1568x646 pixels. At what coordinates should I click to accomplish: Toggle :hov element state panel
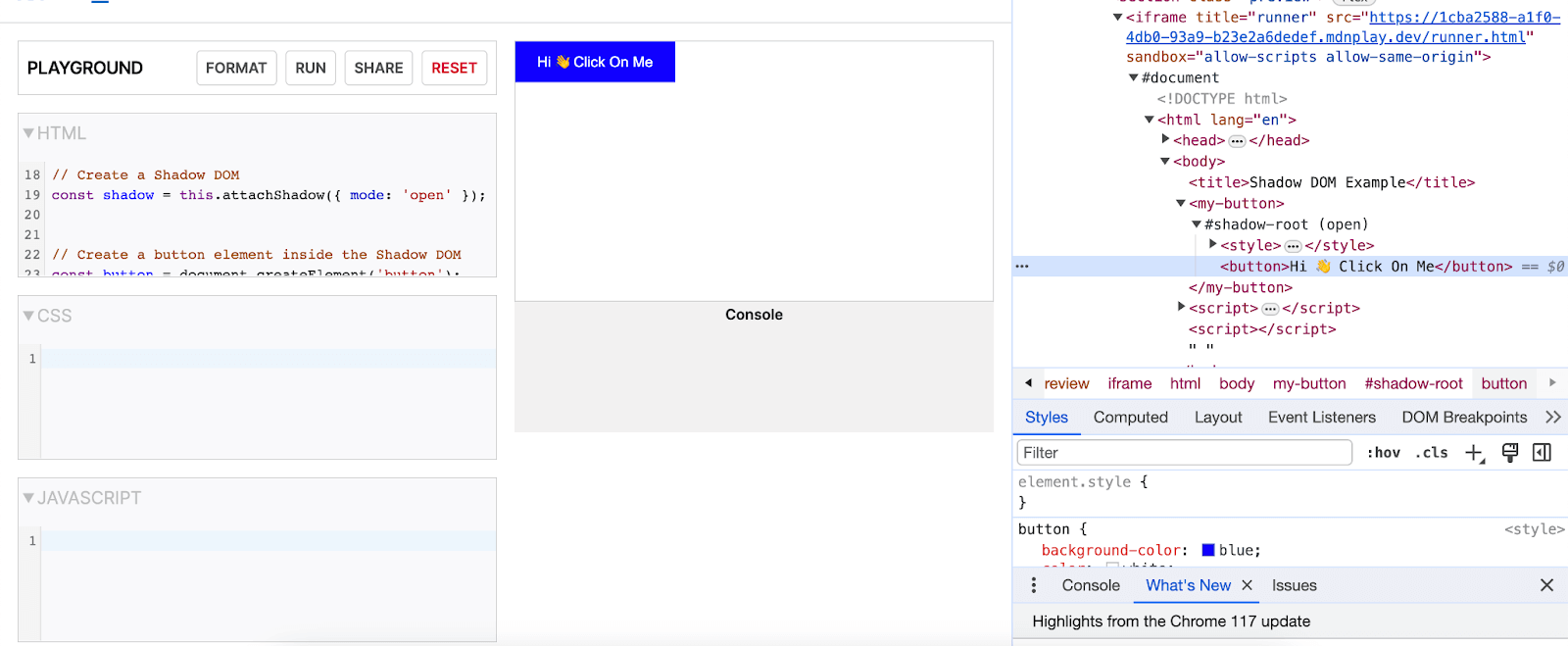(1383, 453)
